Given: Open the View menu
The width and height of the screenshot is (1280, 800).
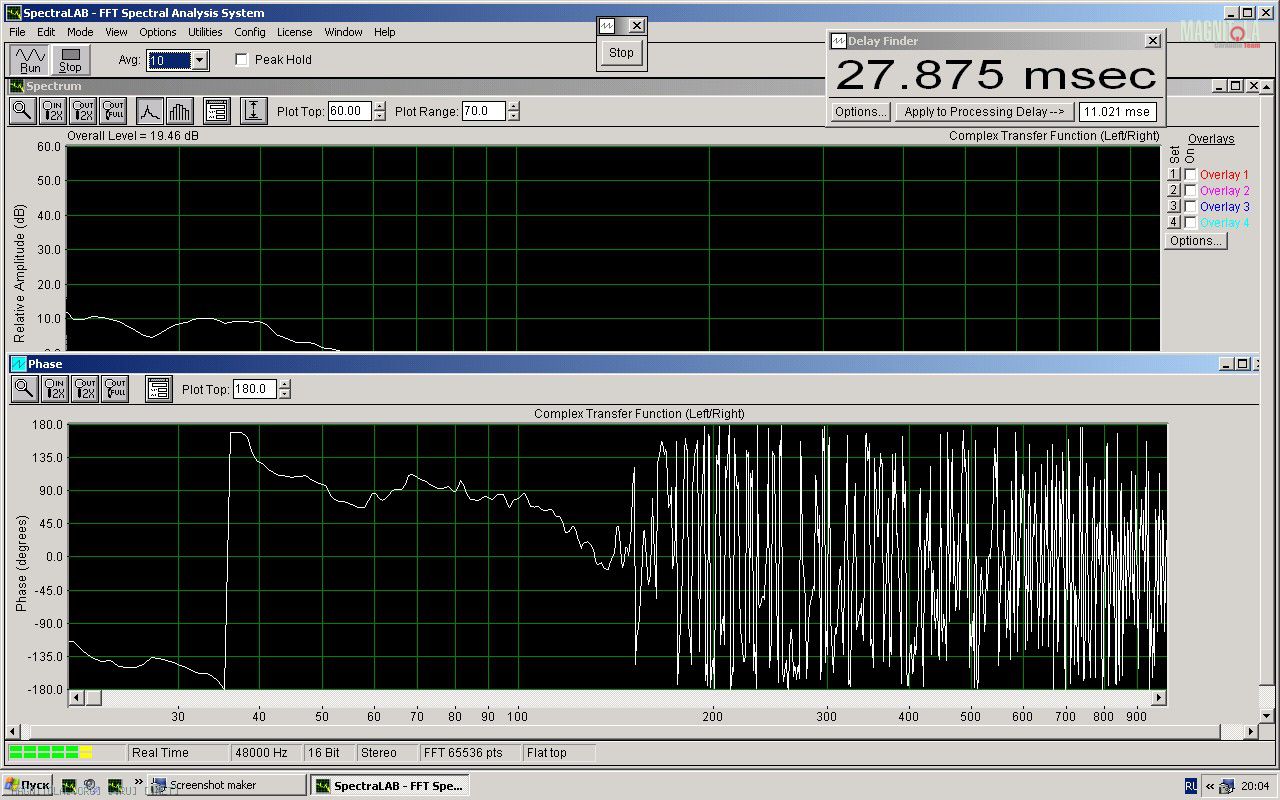Looking at the screenshot, I should (116, 32).
